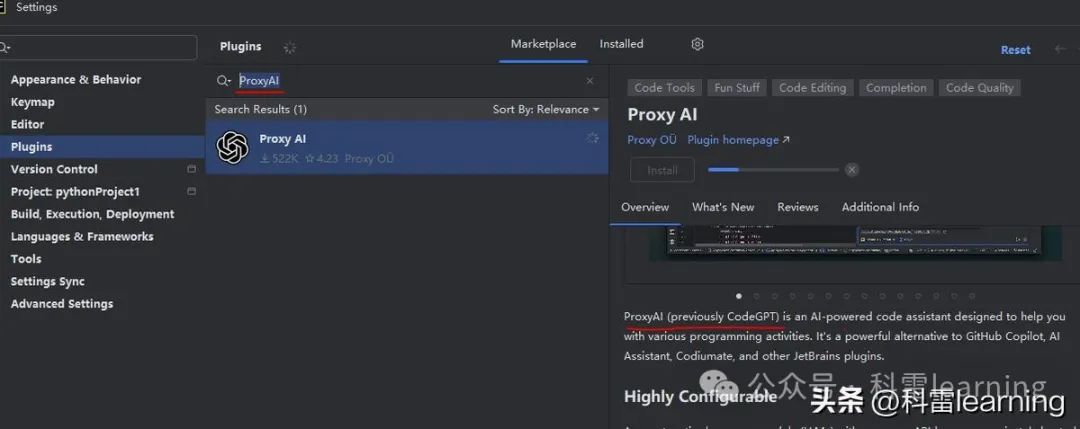
Task: Click the Plugins heading label
Action: (x=240, y=47)
